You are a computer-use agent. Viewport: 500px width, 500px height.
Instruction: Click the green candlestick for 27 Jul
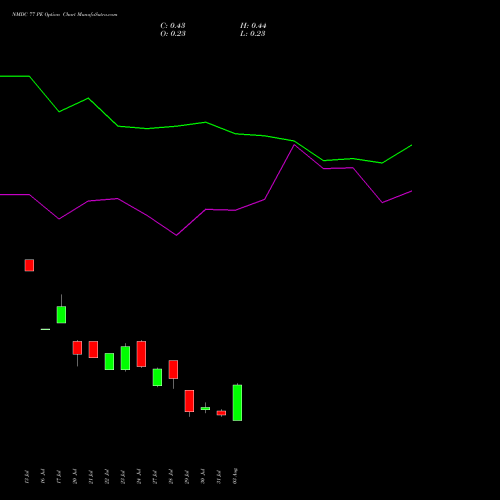coord(157,377)
